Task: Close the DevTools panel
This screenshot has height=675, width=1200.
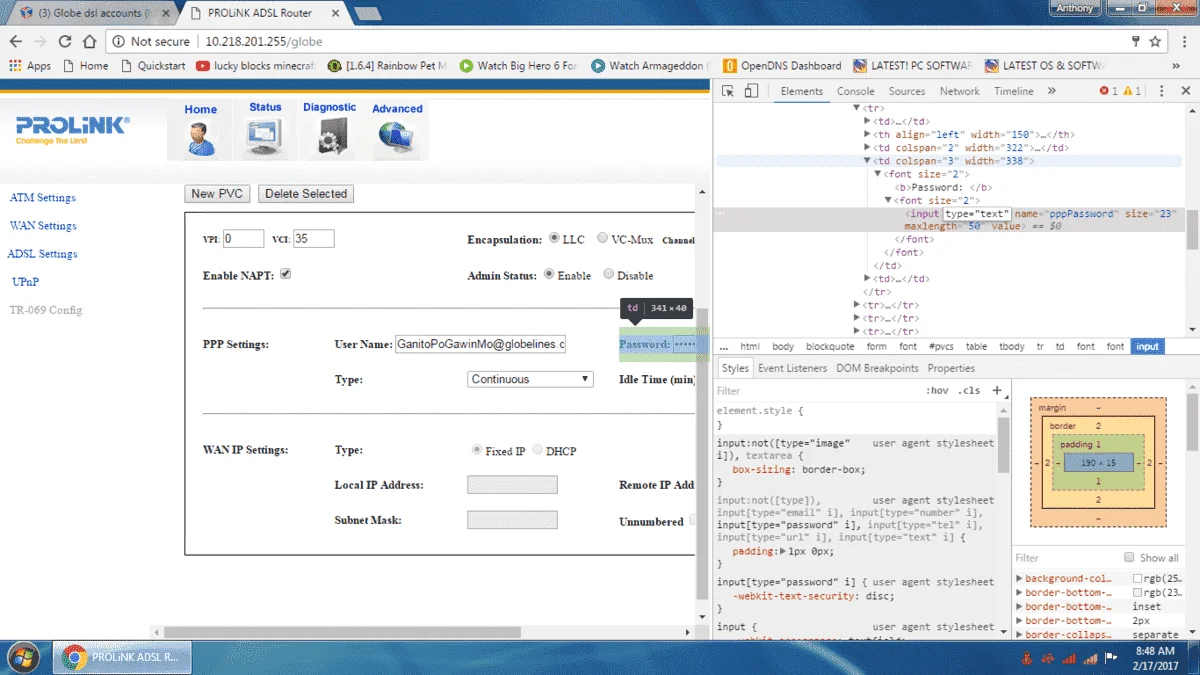Action: tap(1186, 91)
